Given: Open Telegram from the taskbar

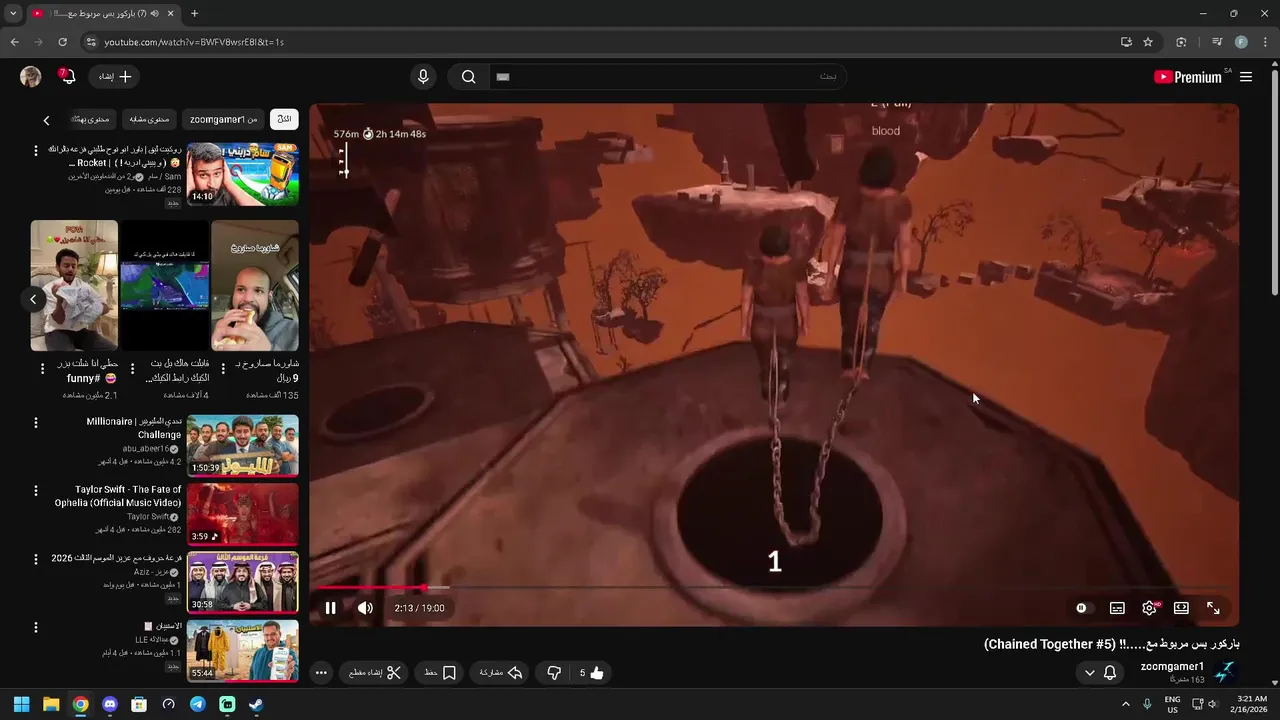Looking at the screenshot, I should click(x=198, y=704).
